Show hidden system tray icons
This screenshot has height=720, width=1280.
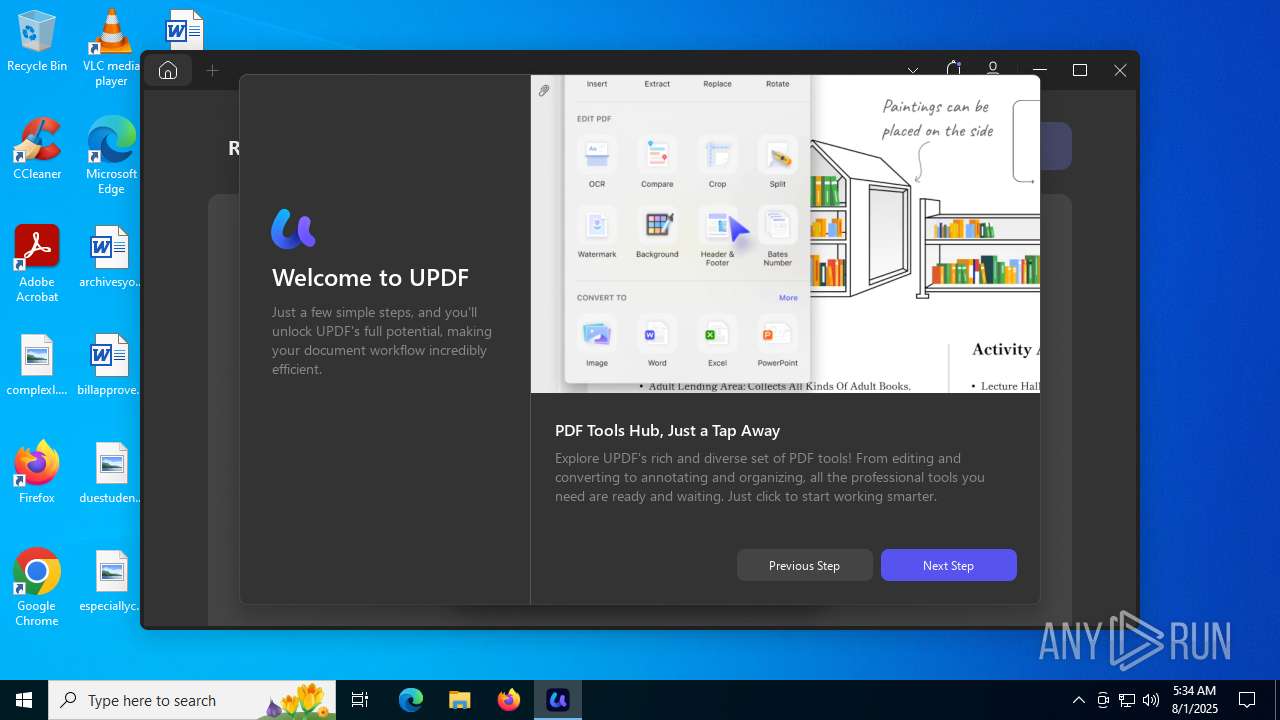click(x=1078, y=700)
